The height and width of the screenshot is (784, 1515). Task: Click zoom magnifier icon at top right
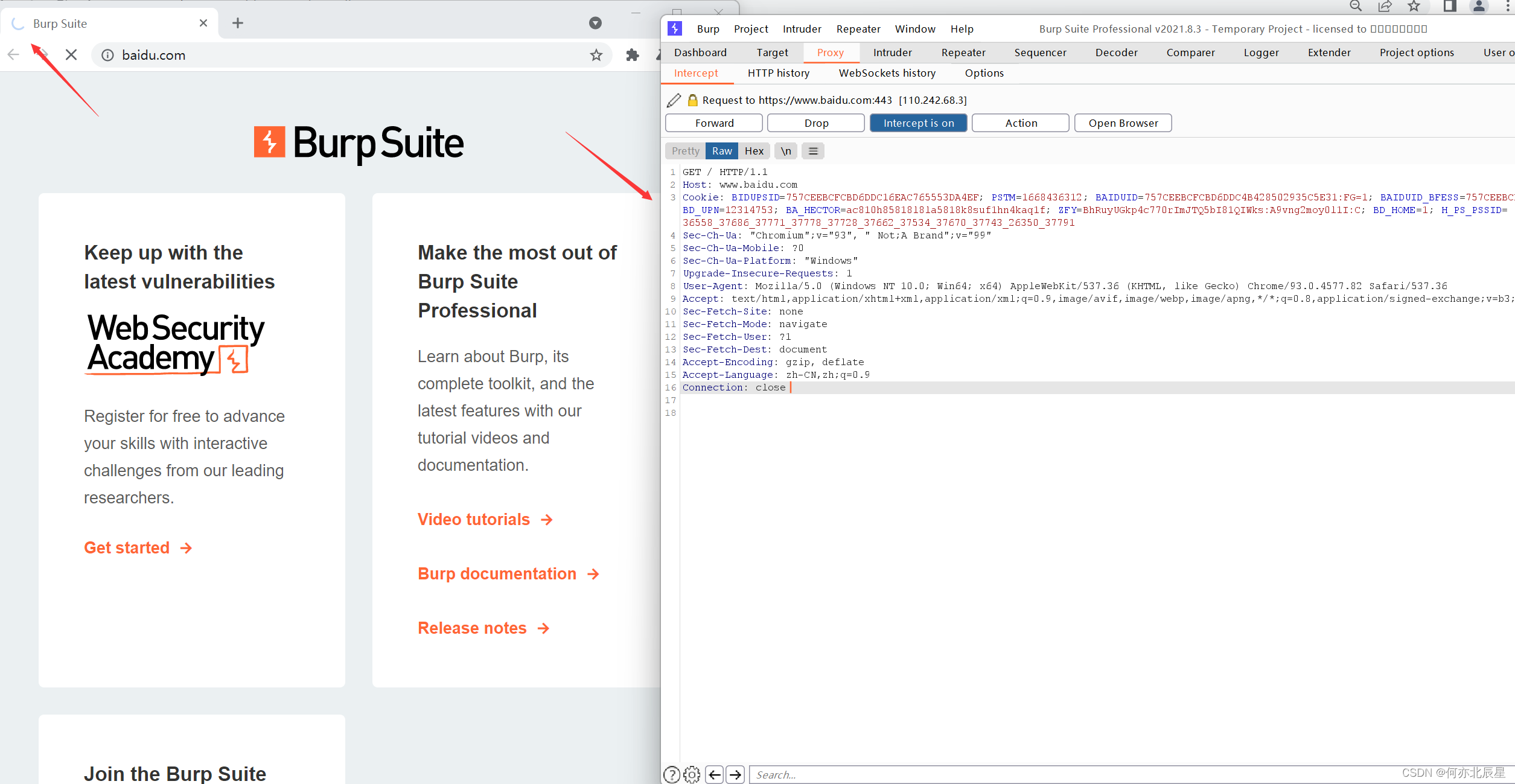tap(1356, 6)
